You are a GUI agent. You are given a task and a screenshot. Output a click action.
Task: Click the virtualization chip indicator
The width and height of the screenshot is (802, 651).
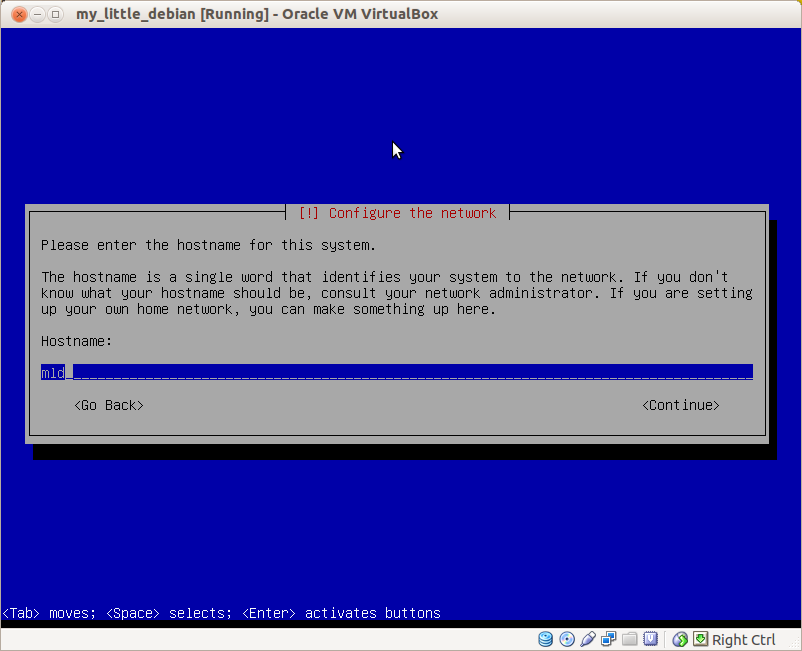[x=651, y=639]
